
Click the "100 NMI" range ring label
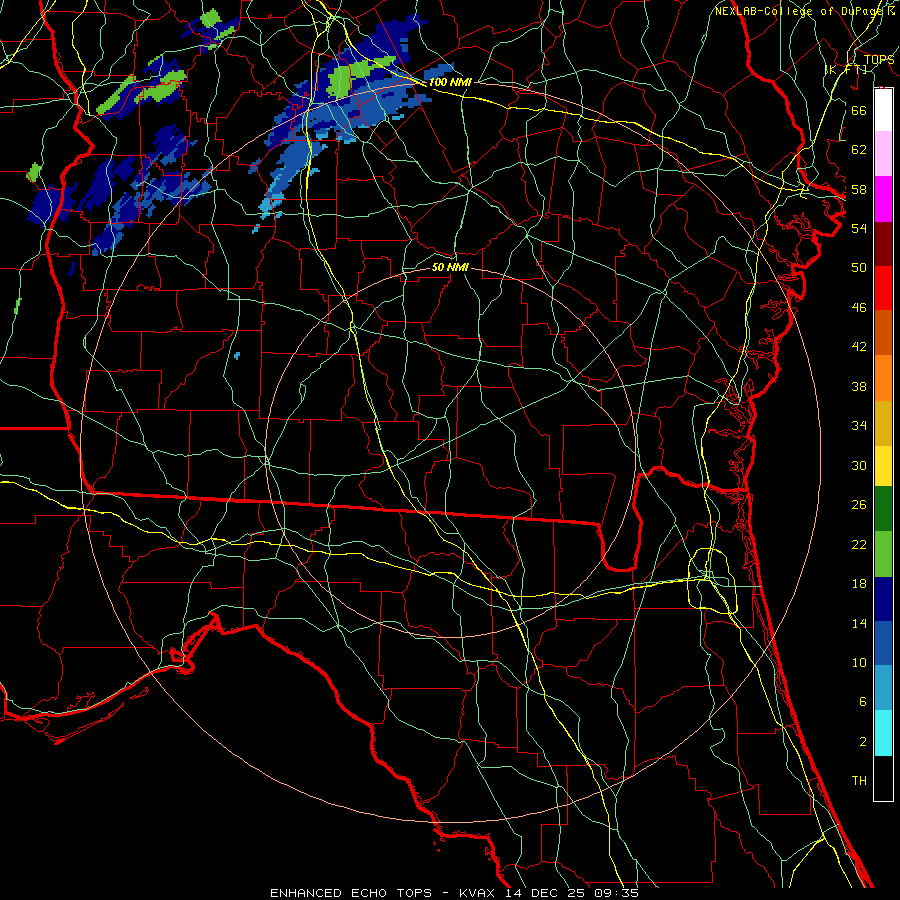450,82
